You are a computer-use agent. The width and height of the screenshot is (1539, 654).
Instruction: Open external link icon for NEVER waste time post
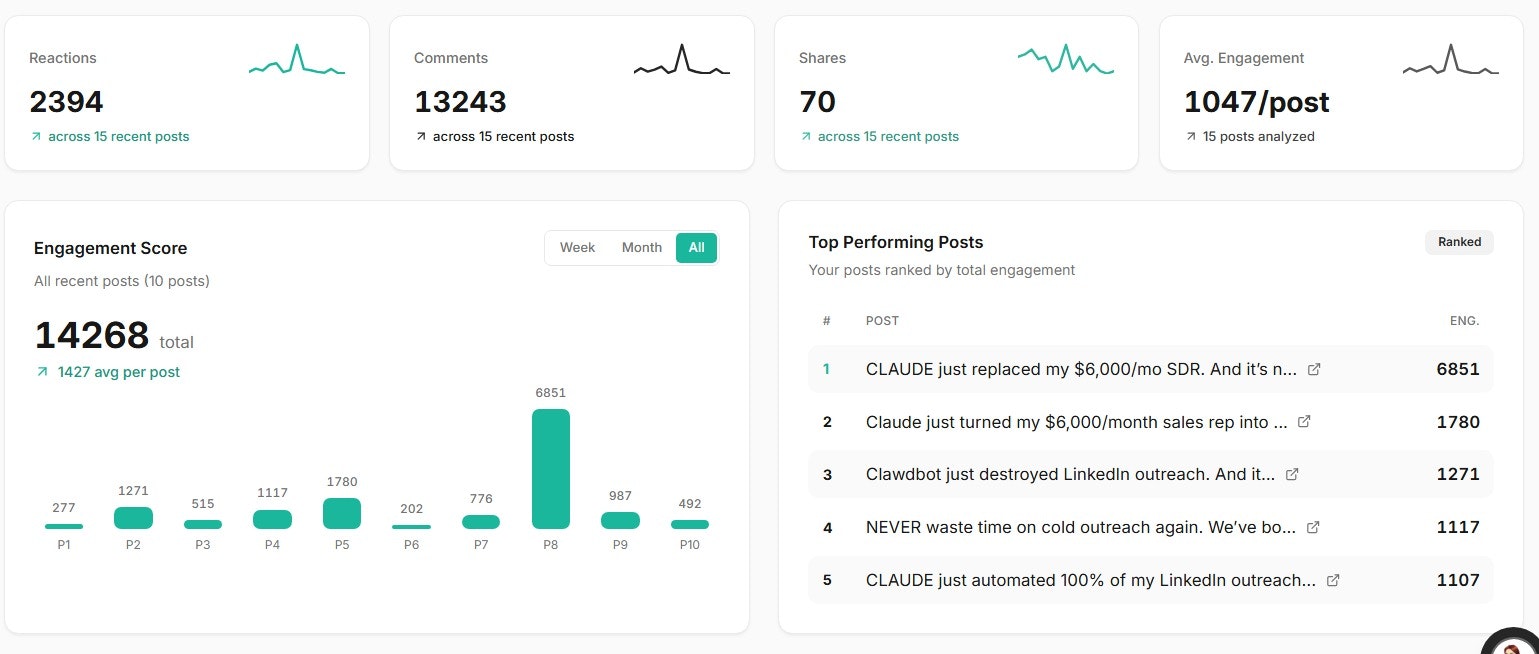point(1313,527)
